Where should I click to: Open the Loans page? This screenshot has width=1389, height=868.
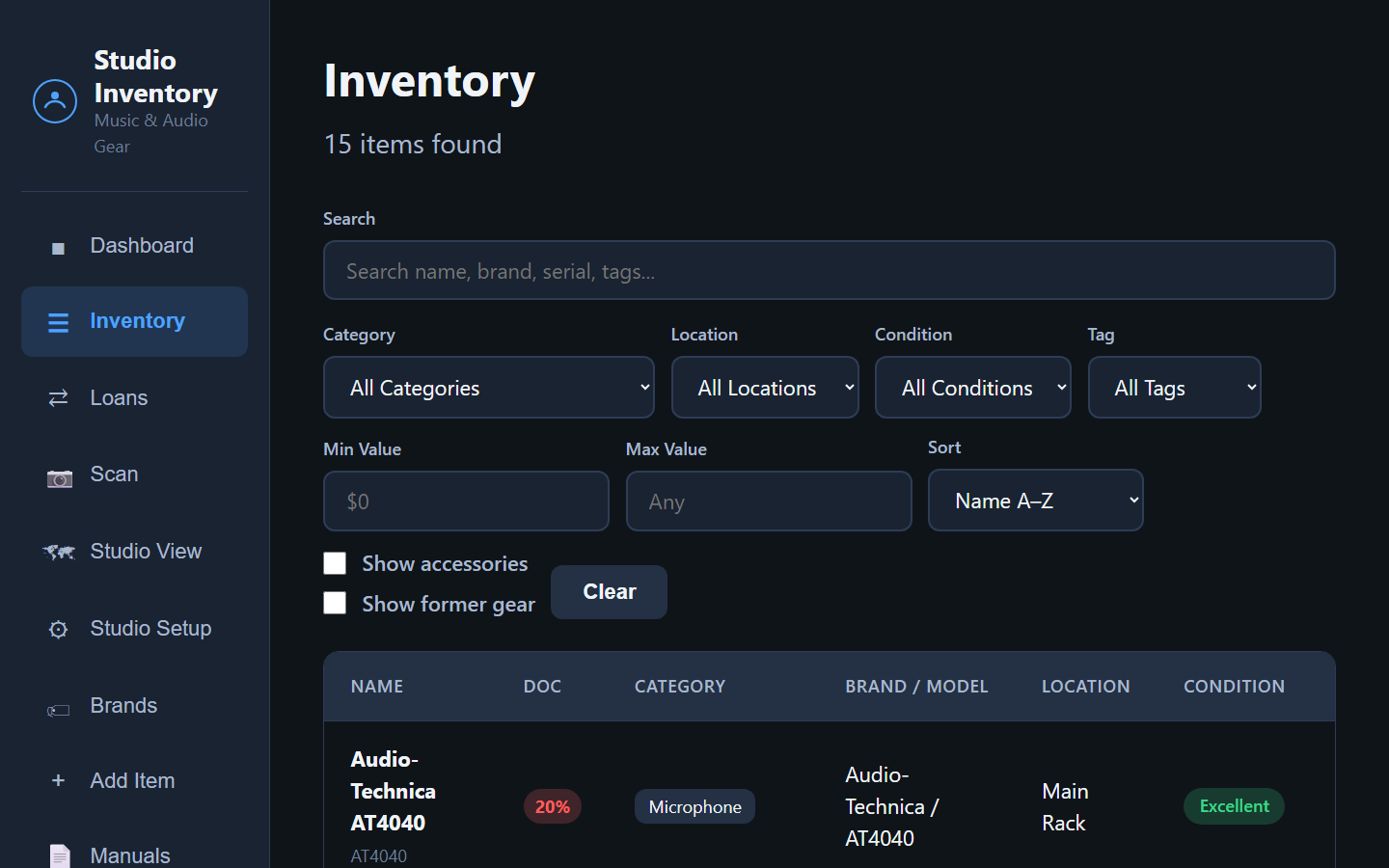point(134,398)
